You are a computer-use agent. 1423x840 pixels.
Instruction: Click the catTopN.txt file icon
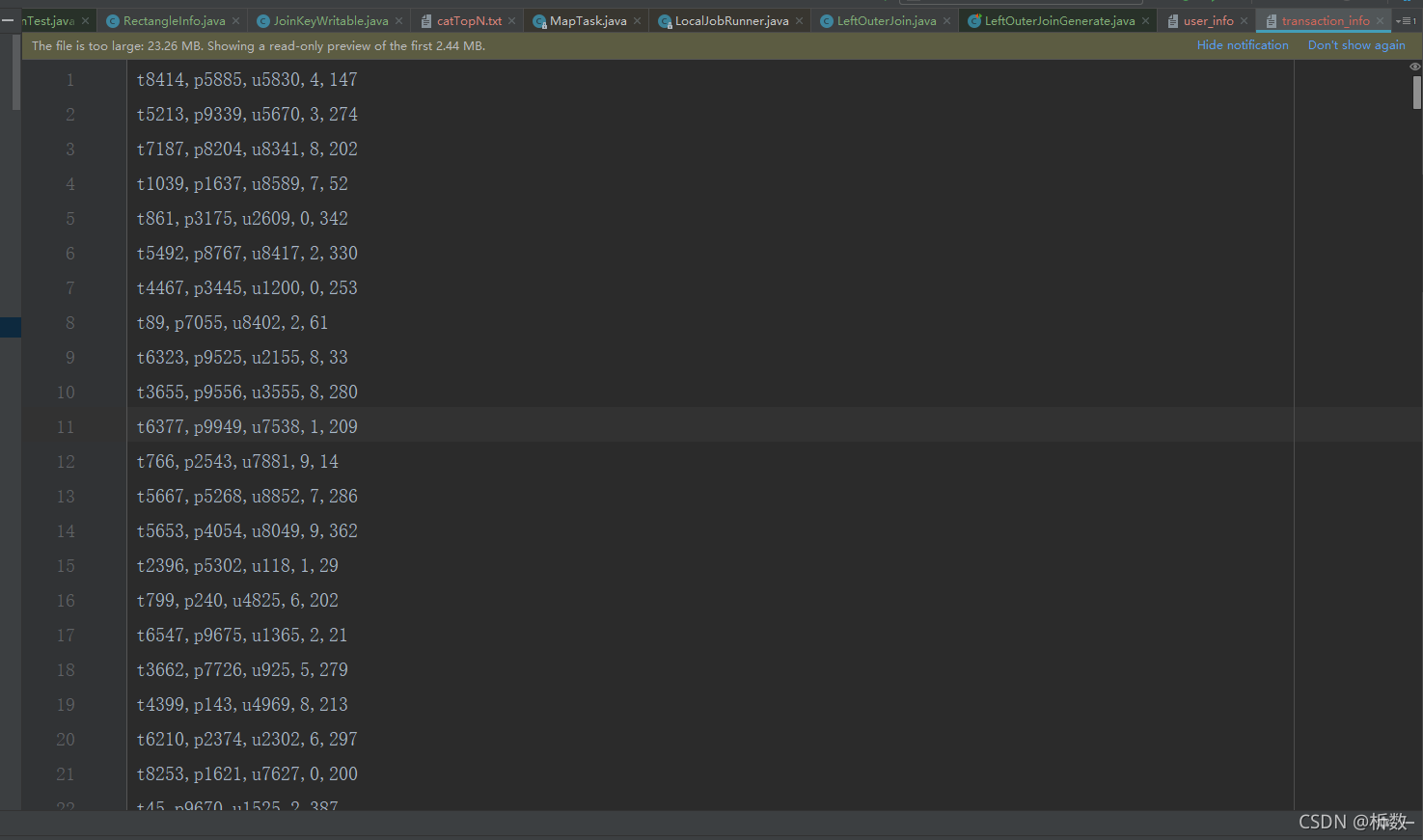pyautogui.click(x=426, y=21)
